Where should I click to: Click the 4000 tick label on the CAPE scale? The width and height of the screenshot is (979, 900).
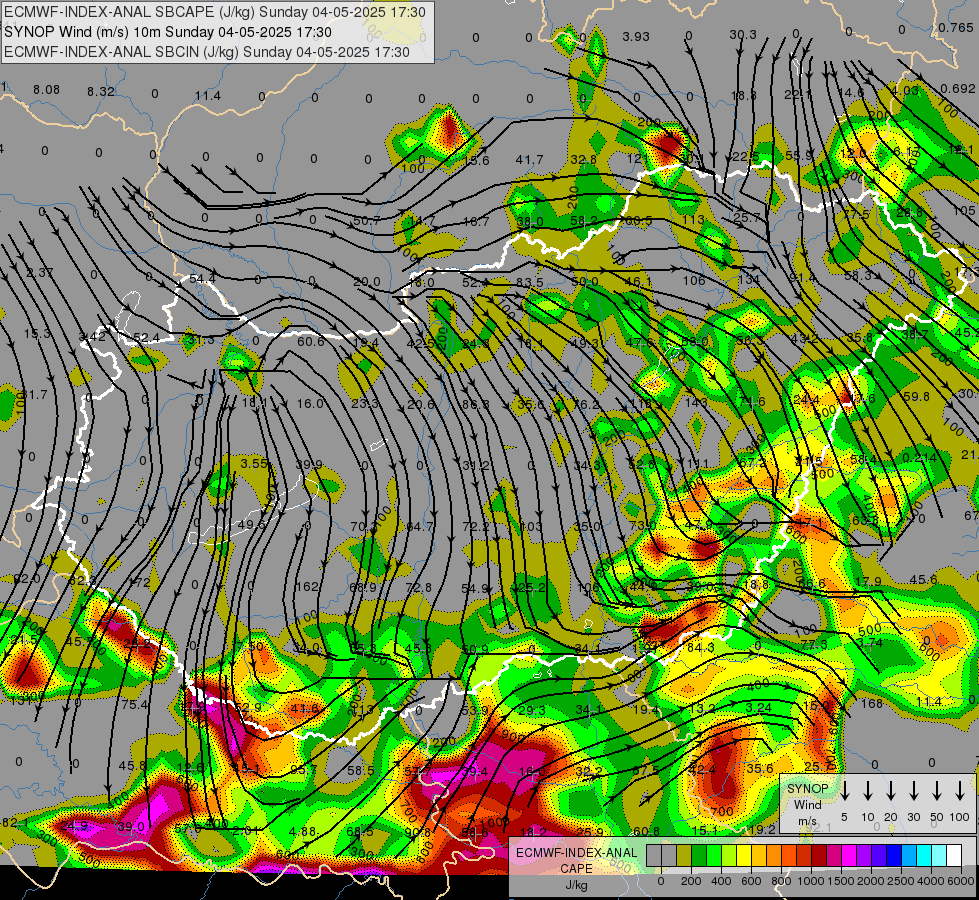pos(931,881)
